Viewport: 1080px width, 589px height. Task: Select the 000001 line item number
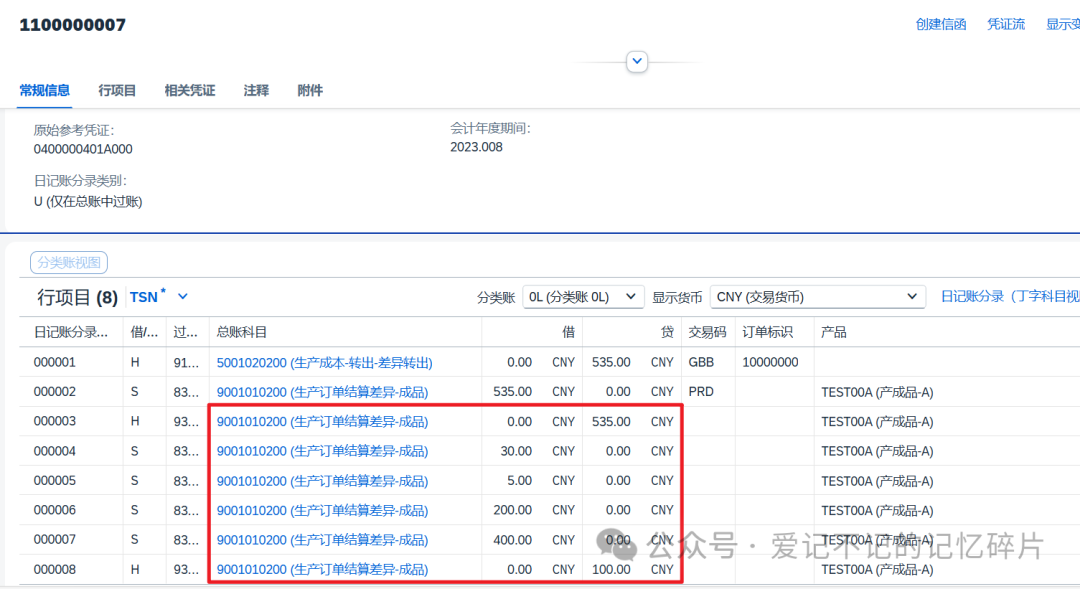54,362
